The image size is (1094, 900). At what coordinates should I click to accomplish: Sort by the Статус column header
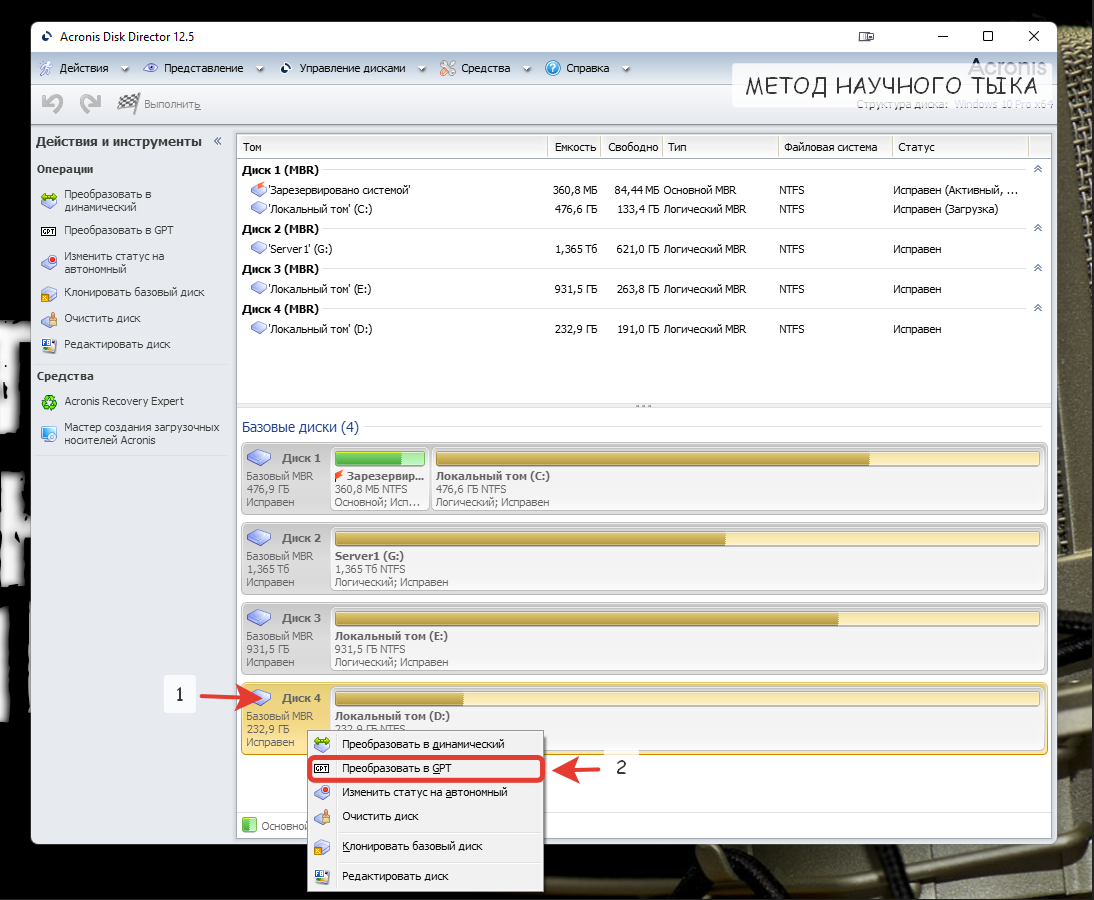pos(960,147)
